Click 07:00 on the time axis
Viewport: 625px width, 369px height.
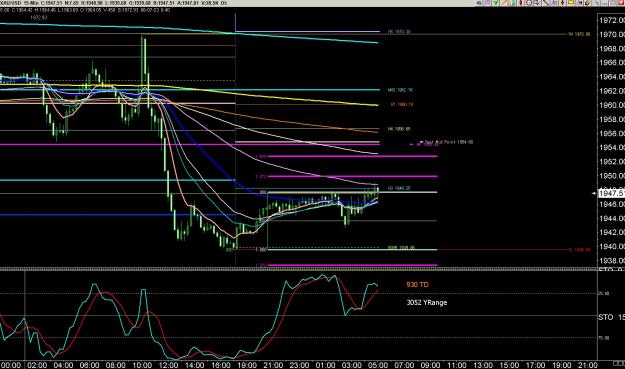pos(404,365)
